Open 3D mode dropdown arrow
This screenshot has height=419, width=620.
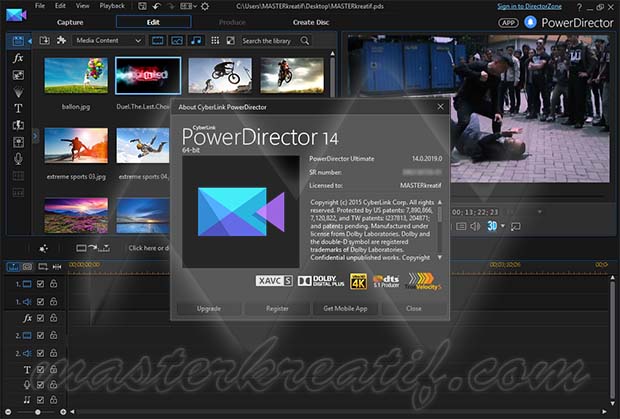(x=503, y=226)
